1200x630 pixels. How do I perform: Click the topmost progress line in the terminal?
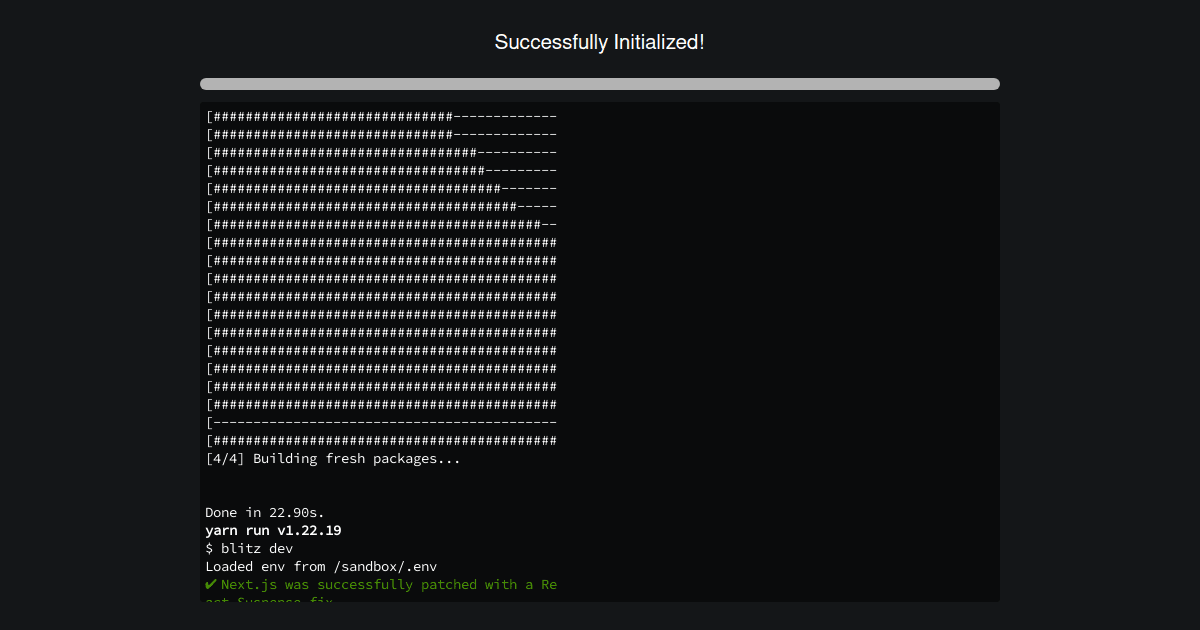coord(381,116)
